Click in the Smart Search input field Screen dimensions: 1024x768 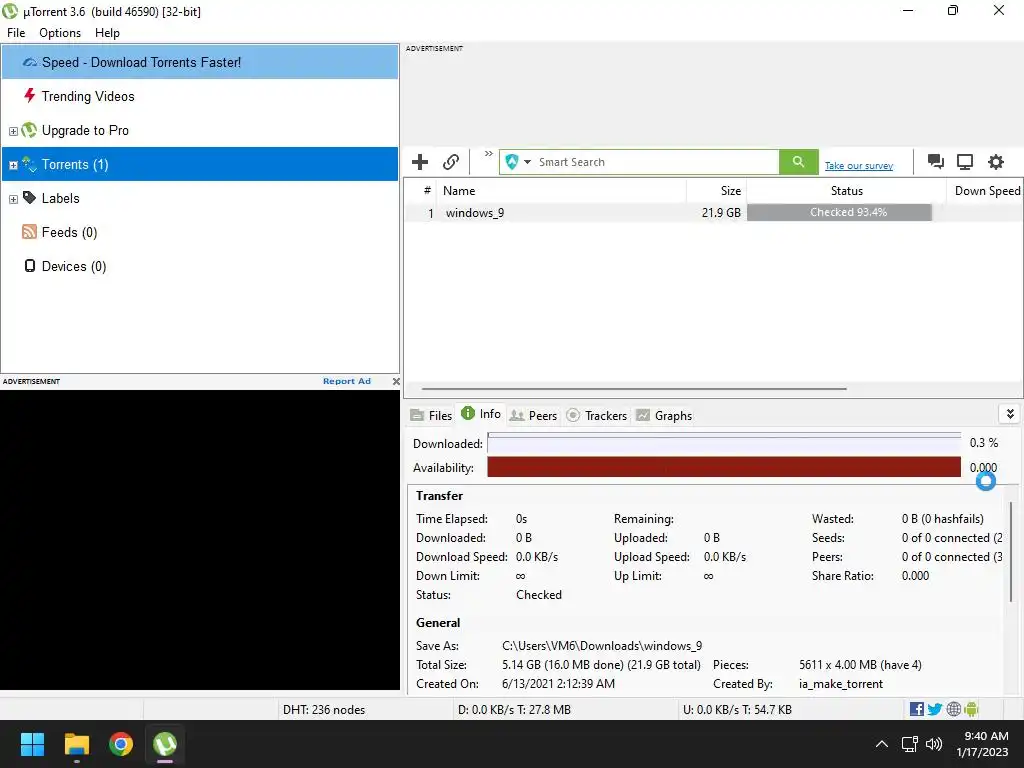(x=656, y=162)
